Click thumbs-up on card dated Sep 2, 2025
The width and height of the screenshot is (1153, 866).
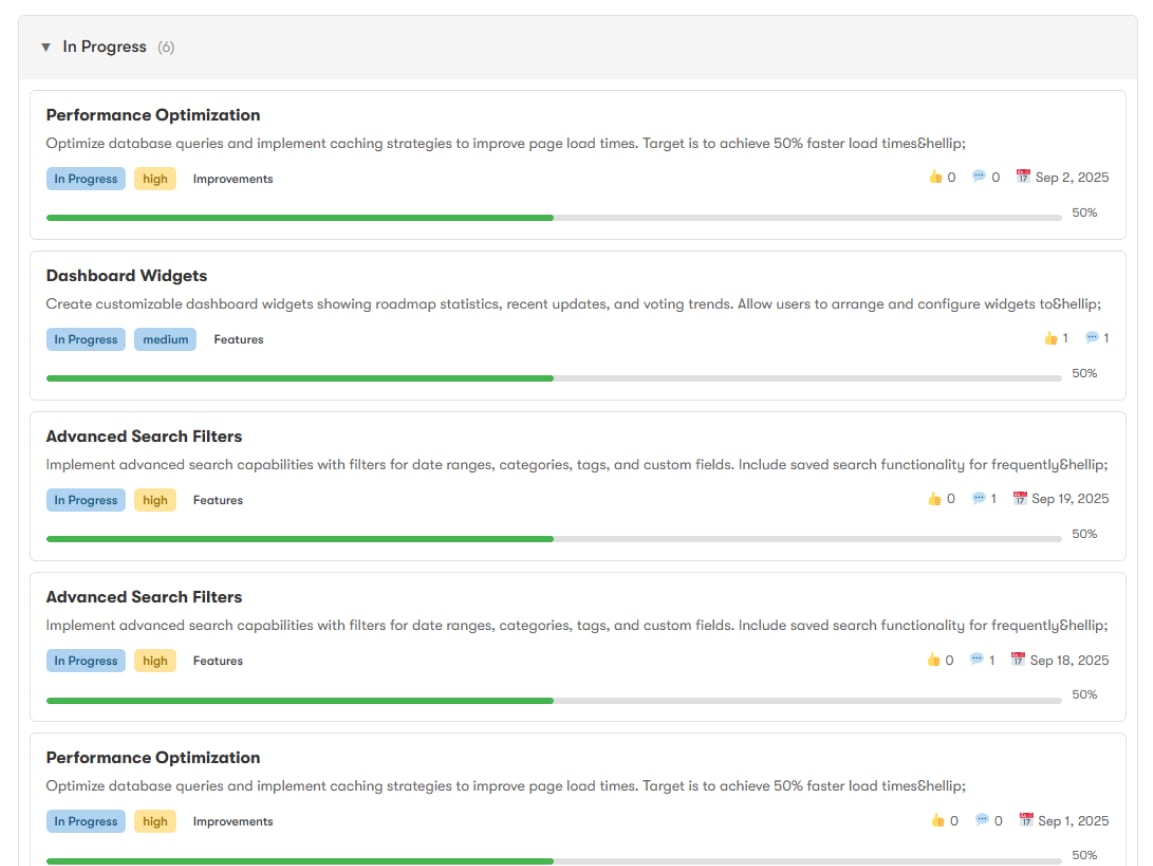[x=936, y=177]
